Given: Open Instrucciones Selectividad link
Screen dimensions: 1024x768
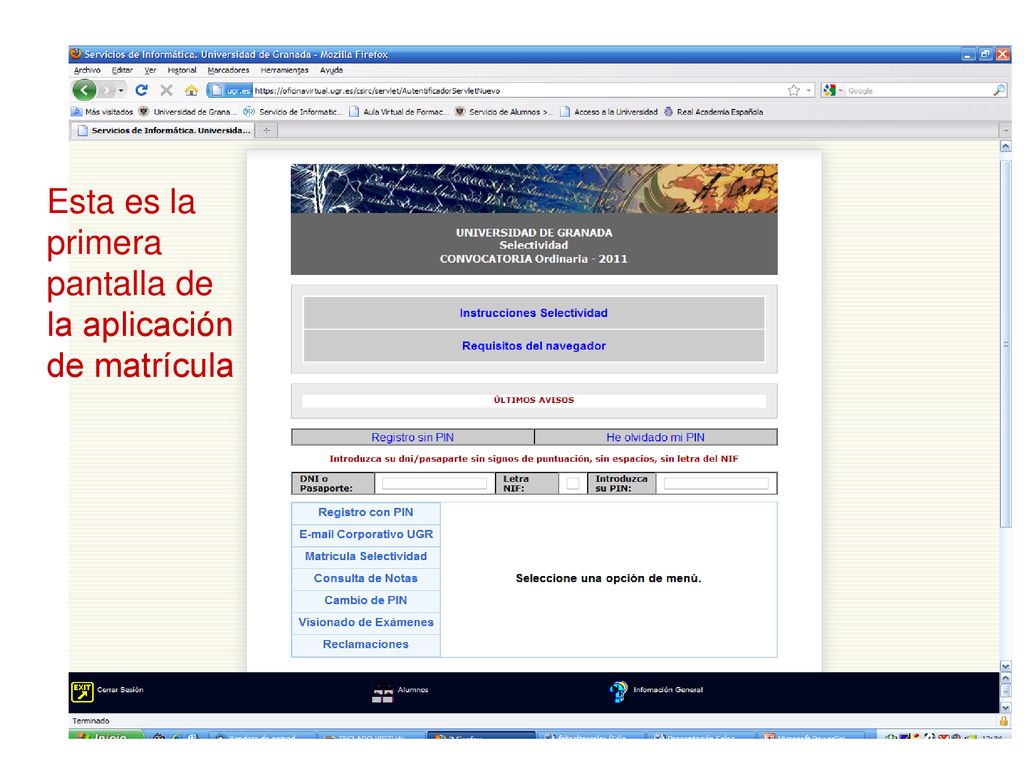Looking at the screenshot, I should coord(534,313).
